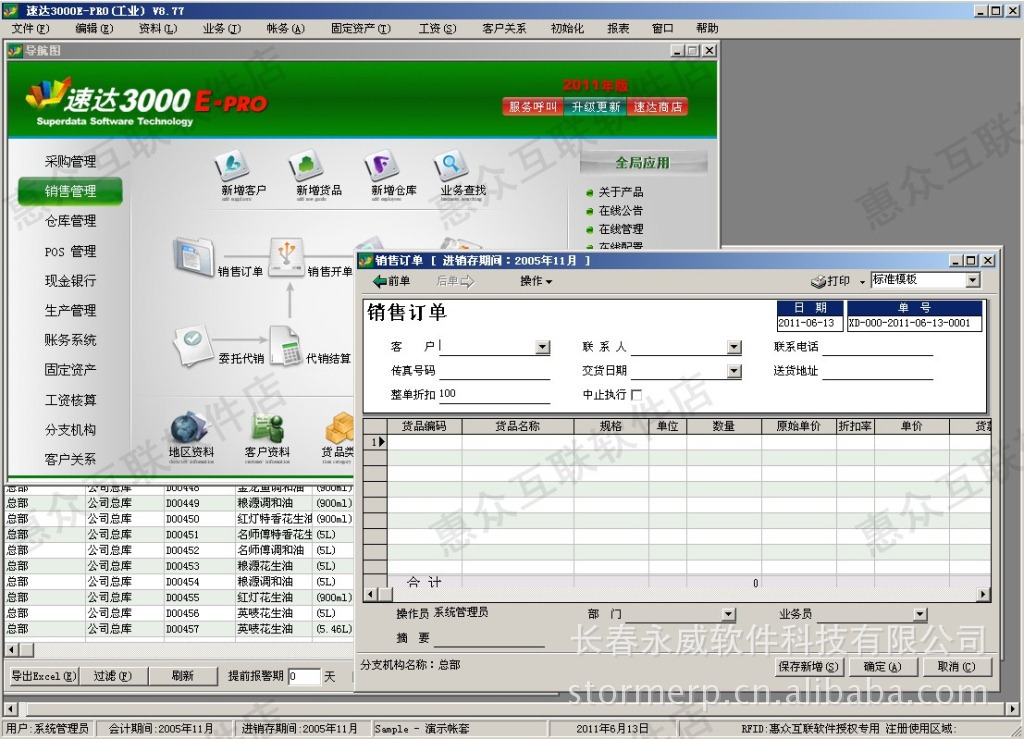Image resolution: width=1024 pixels, height=739 pixels.
Task: Click the 确定(A) button
Action: 882,667
